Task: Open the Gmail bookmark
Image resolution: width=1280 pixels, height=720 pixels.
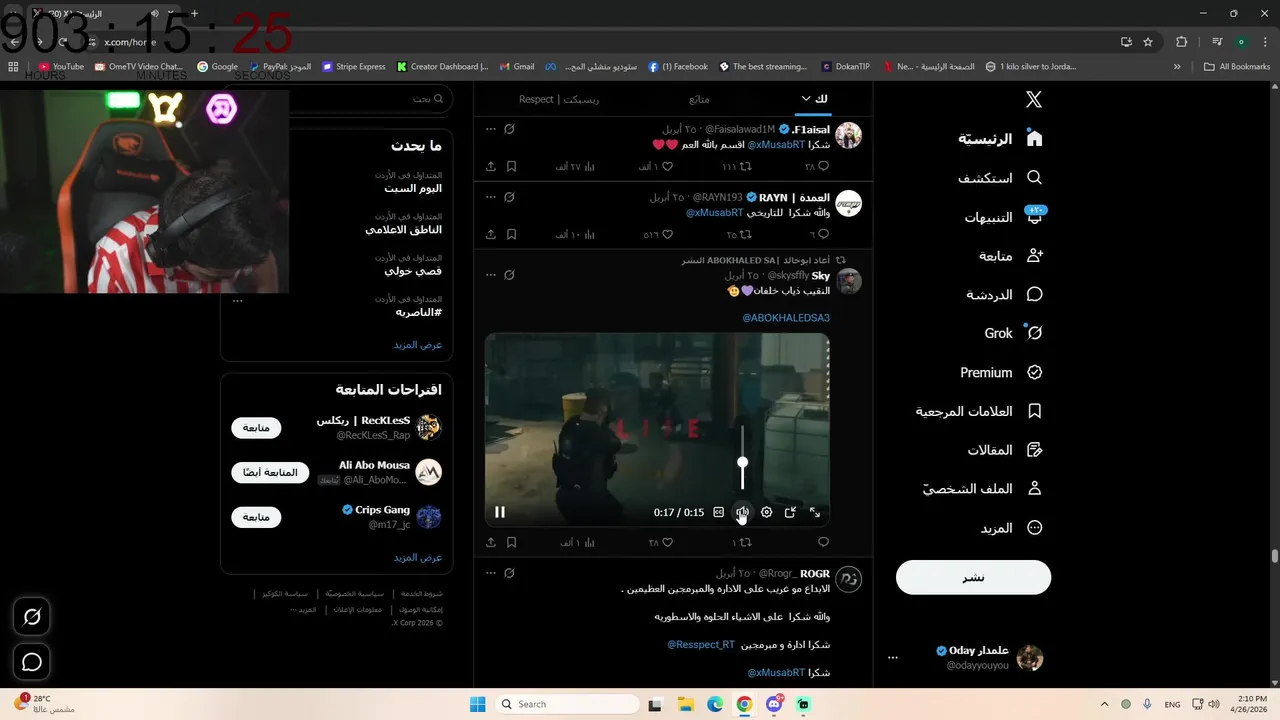Action: pos(517,67)
